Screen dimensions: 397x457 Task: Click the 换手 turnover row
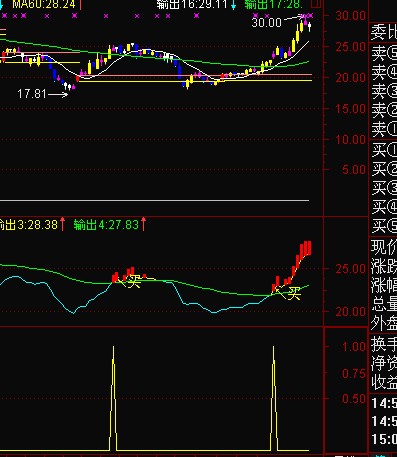click(383, 344)
